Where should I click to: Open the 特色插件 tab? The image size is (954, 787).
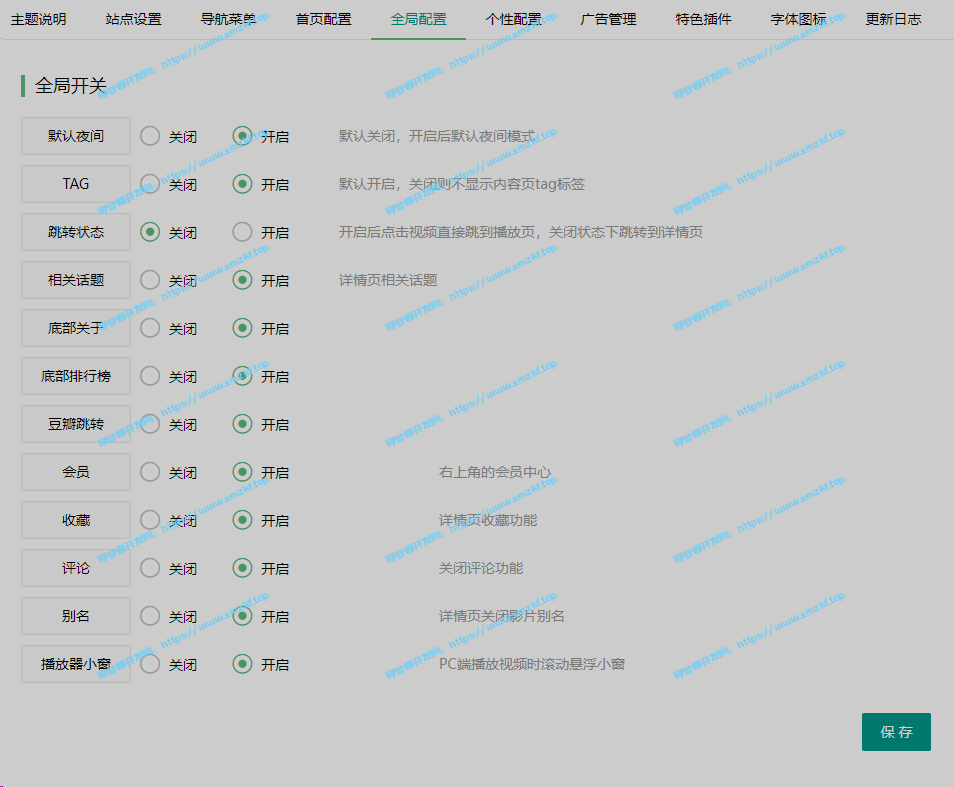point(703,19)
